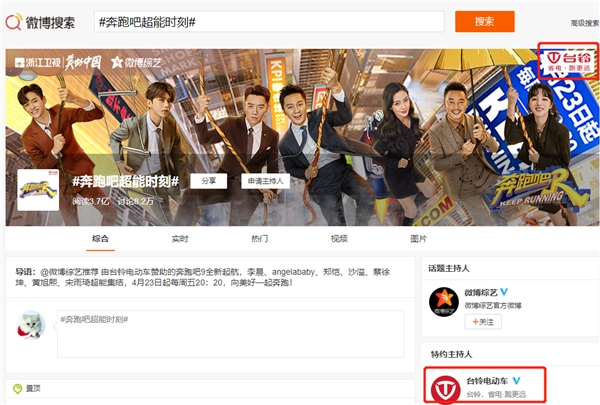
Task: Click the @微博综艺推荐 mention in the intro
Action: pyautogui.click(x=70, y=272)
